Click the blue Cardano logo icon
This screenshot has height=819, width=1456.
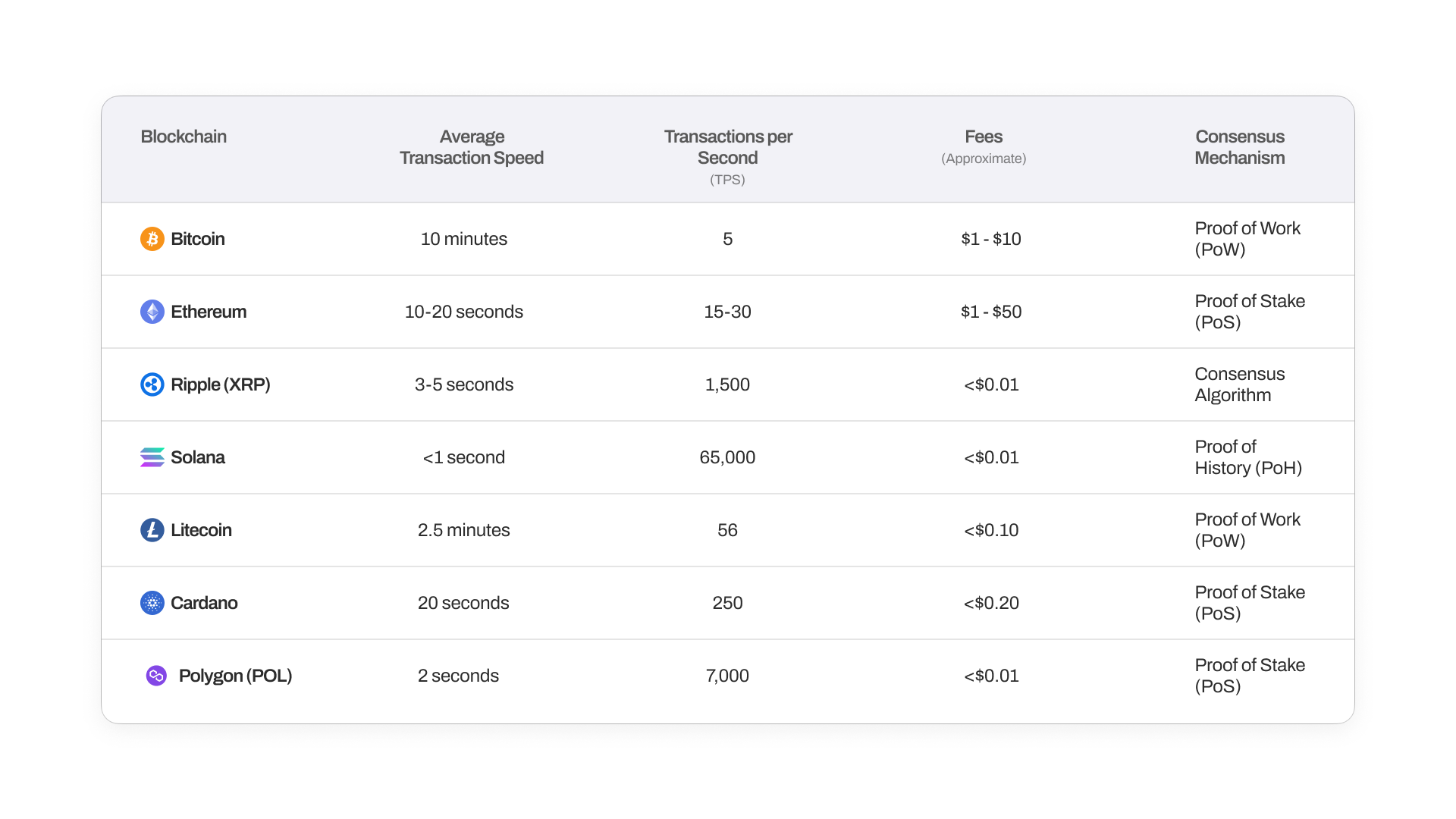152,603
